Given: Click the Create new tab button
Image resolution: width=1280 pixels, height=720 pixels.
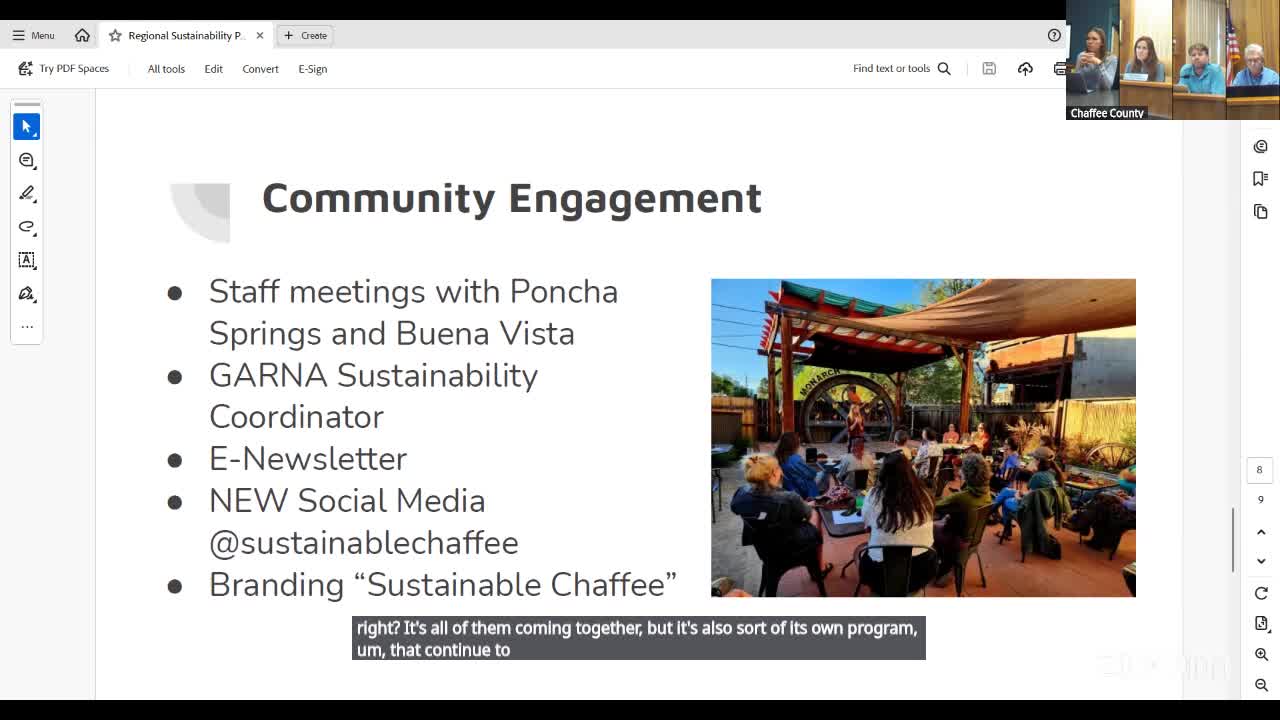Looking at the screenshot, I should click(305, 35).
